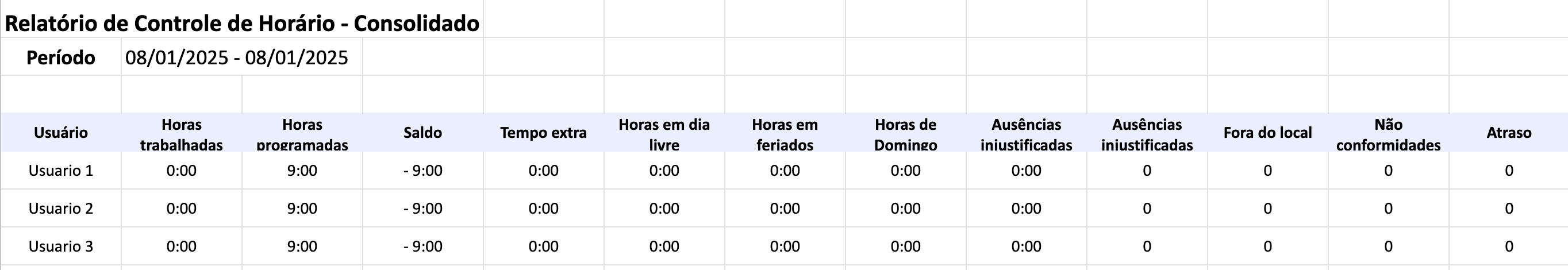Select the Usuario 2 name cell
Image resolution: width=1568 pixels, height=270 pixels.
[x=61, y=208]
